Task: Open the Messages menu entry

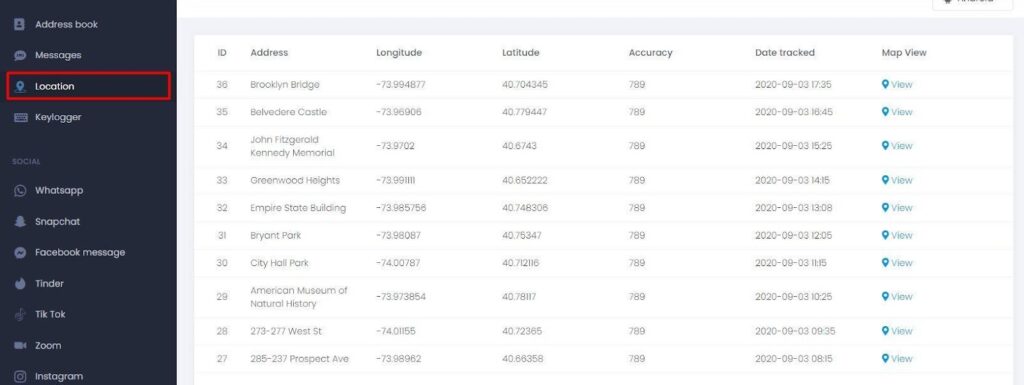Action: tap(58, 55)
